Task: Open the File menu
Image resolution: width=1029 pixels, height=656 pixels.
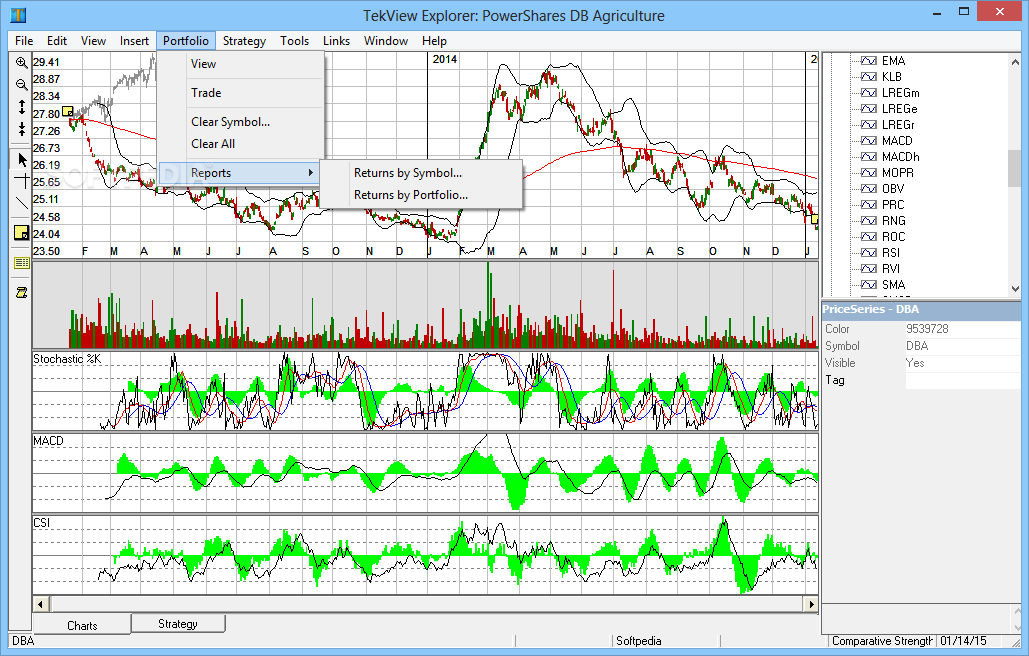Action: pos(24,41)
